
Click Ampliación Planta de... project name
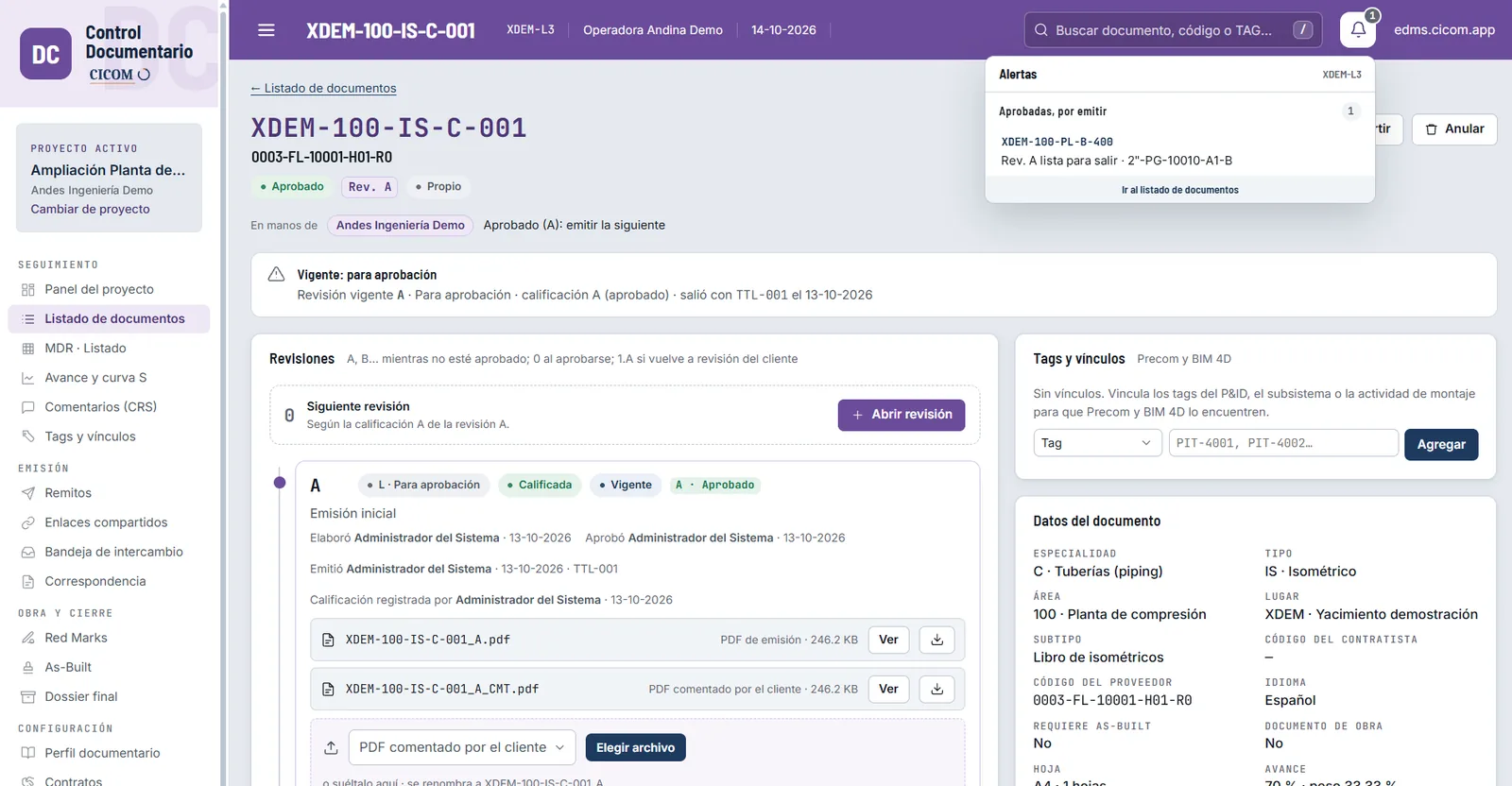click(x=108, y=170)
